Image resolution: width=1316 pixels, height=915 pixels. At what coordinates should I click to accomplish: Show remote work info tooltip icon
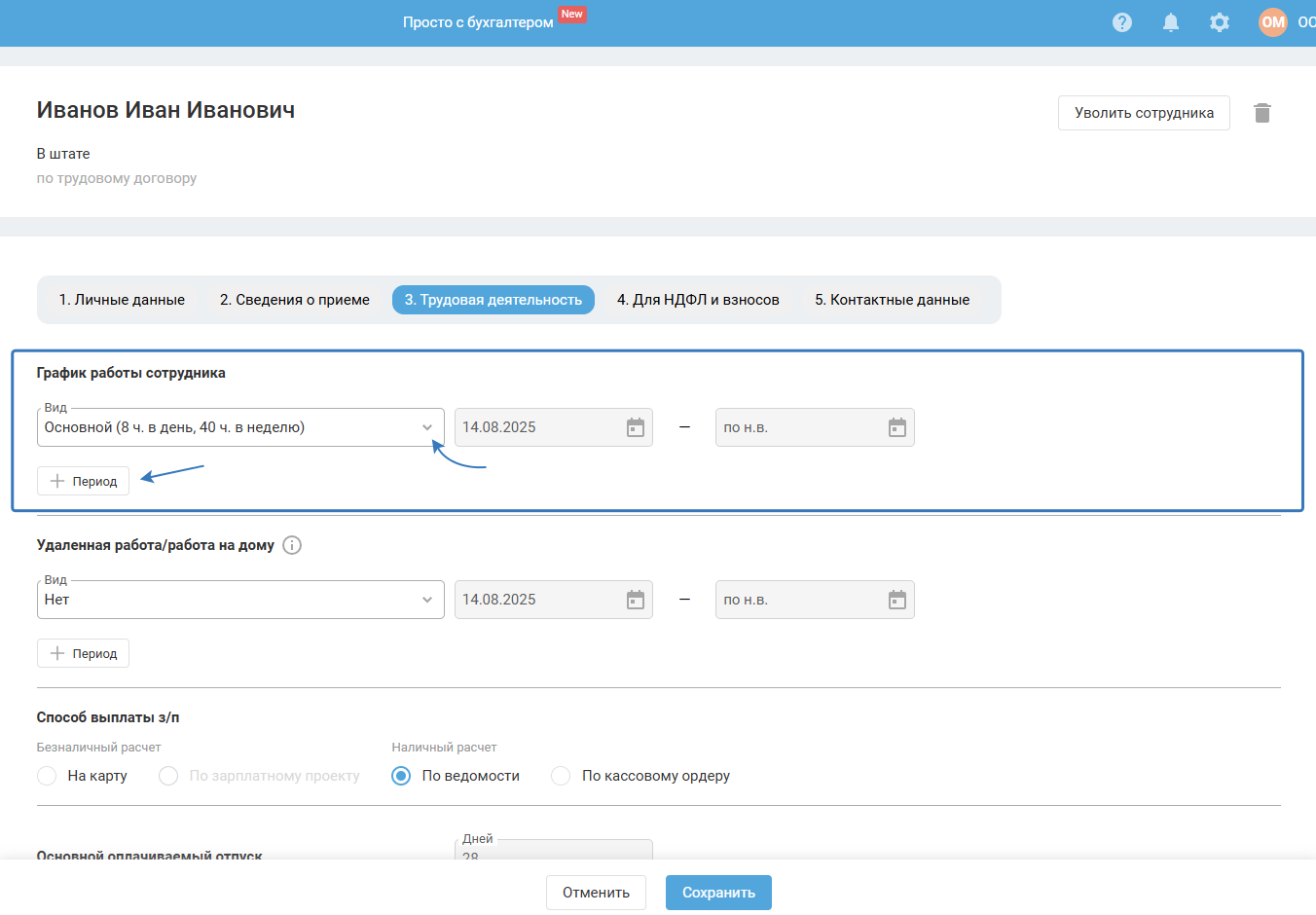click(x=292, y=545)
